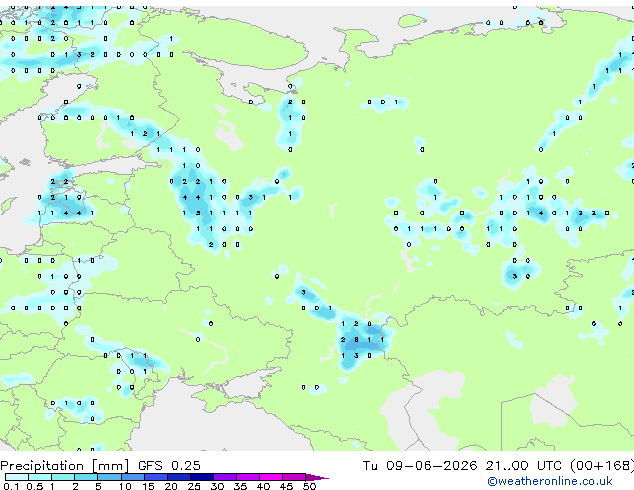Pick the 1–2 mm legend color box
Viewport: 634px width, 490px height.
tap(63, 477)
